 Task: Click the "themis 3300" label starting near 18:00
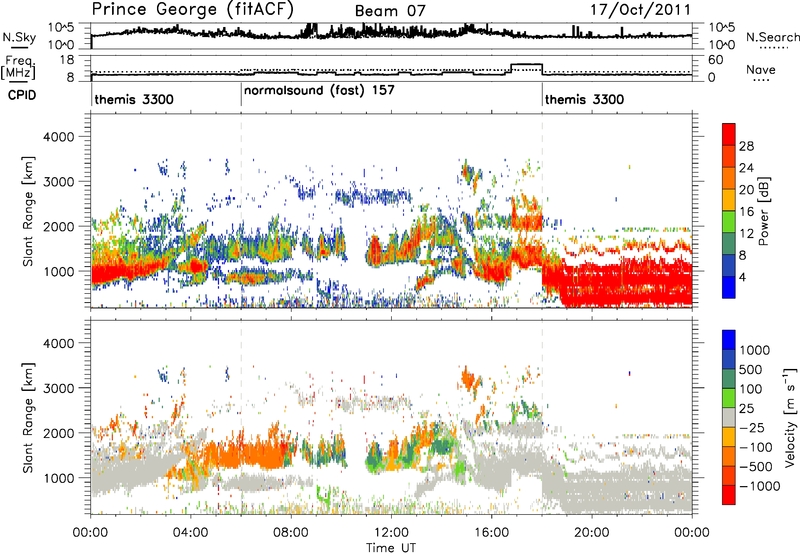point(584,99)
